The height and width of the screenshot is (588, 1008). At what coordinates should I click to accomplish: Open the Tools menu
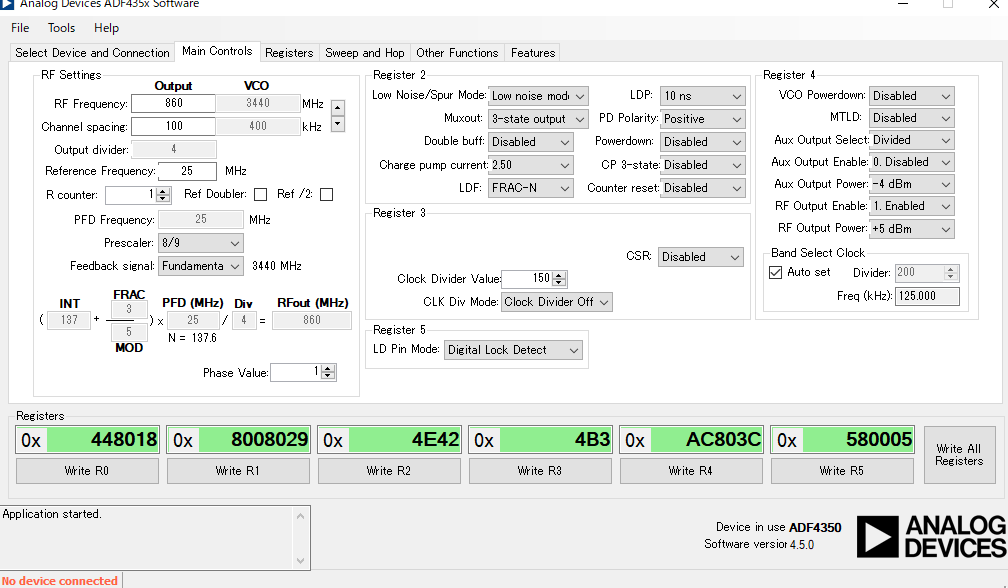61,28
